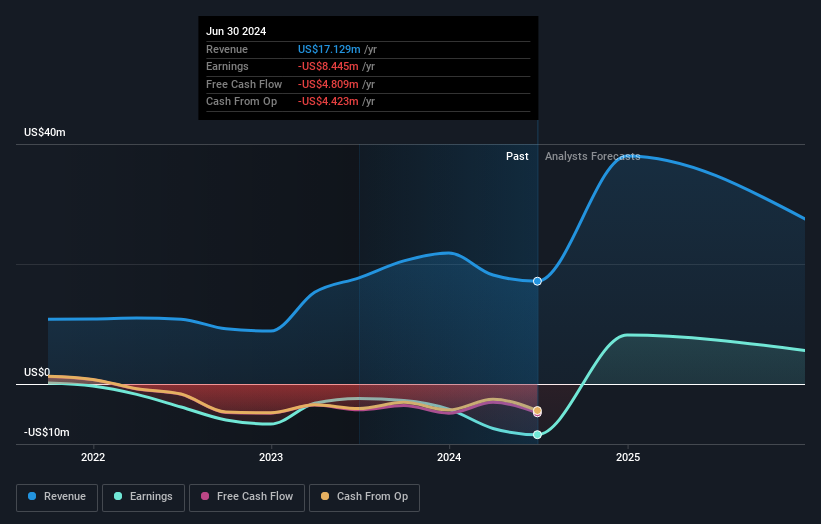Image resolution: width=821 pixels, height=524 pixels.
Task: Click the -US$8.445m earnings value
Action: (328, 66)
